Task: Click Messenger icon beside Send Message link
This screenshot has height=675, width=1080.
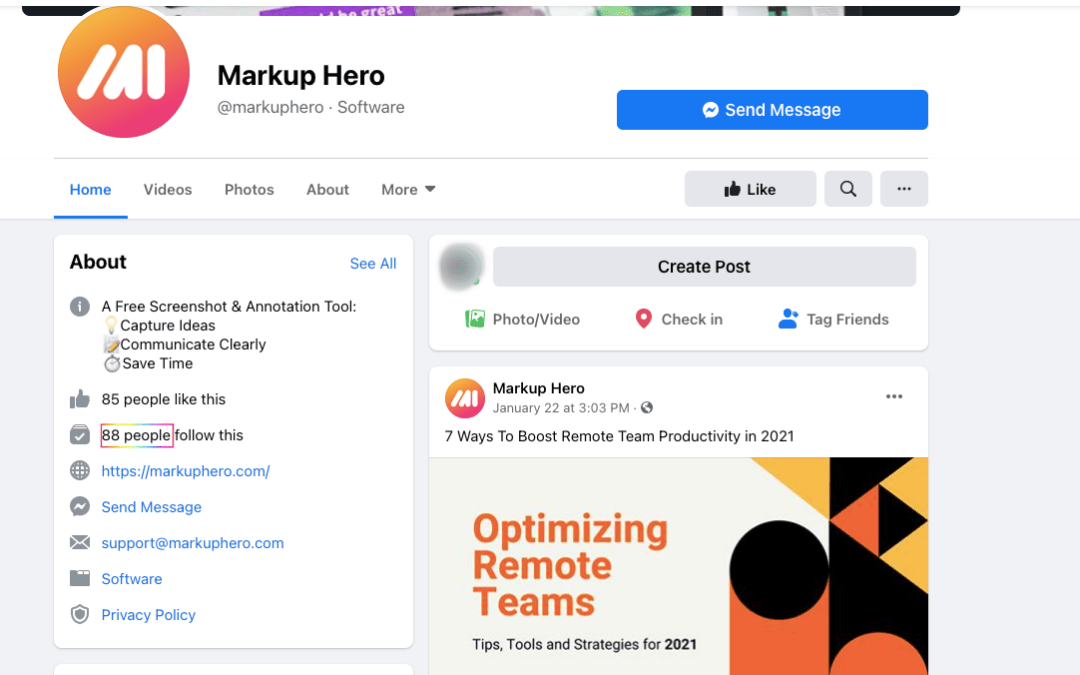Action: coord(80,506)
